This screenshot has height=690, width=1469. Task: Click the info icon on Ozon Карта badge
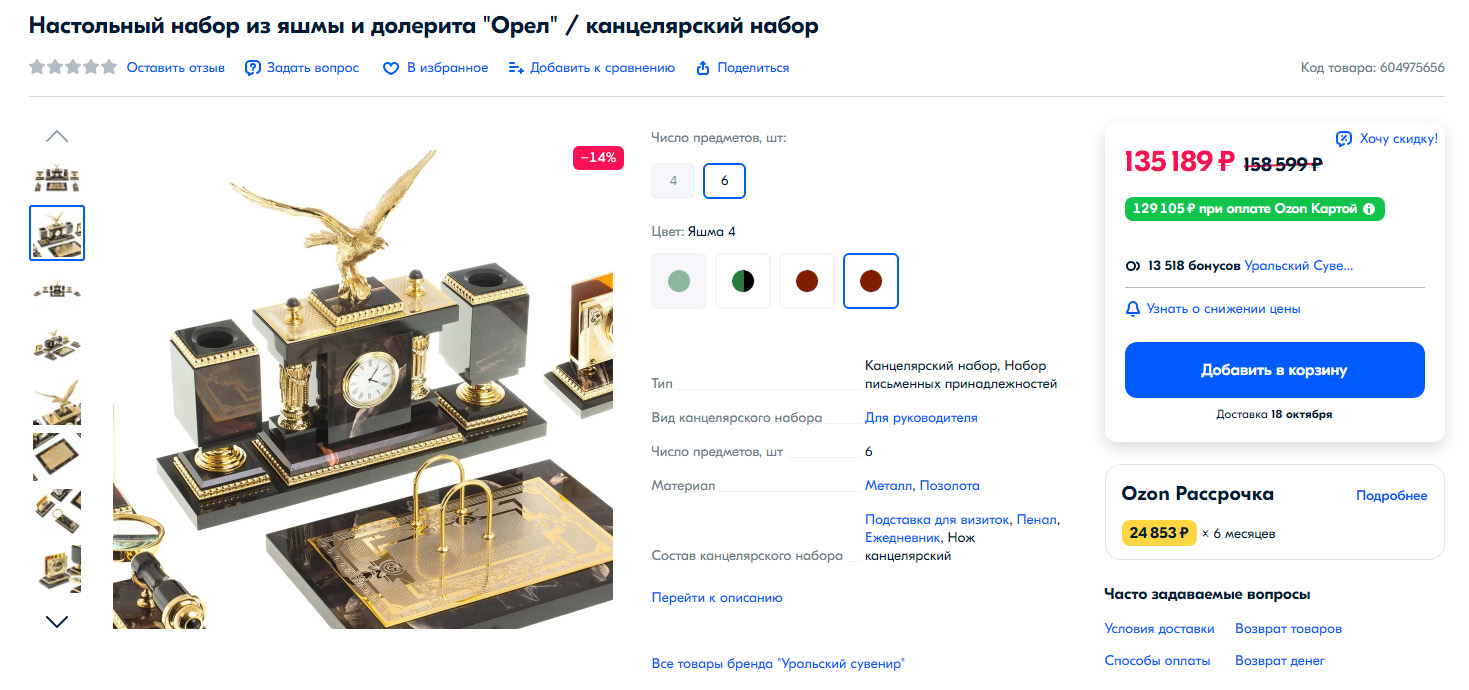click(x=1369, y=209)
